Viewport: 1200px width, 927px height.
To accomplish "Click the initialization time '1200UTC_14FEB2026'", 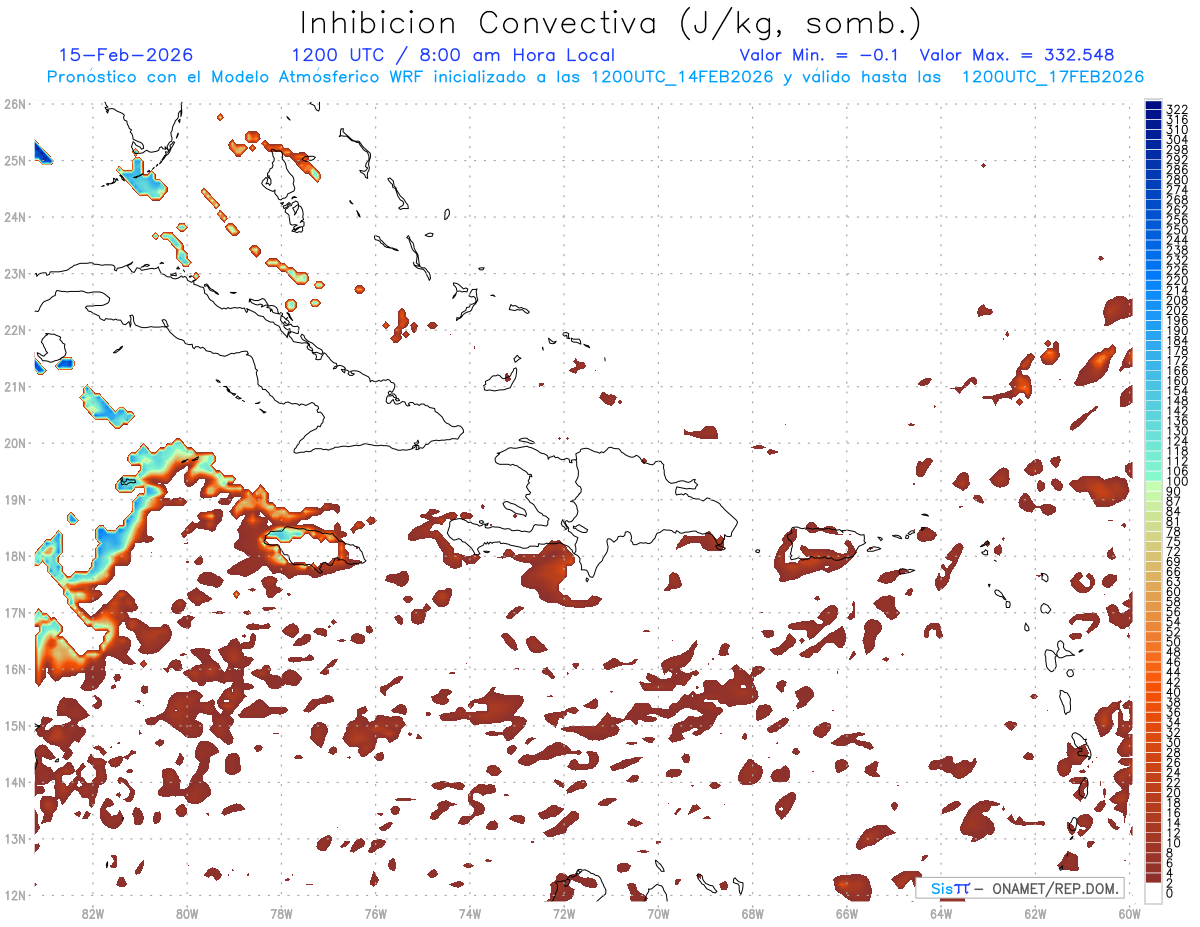I will click(682, 77).
